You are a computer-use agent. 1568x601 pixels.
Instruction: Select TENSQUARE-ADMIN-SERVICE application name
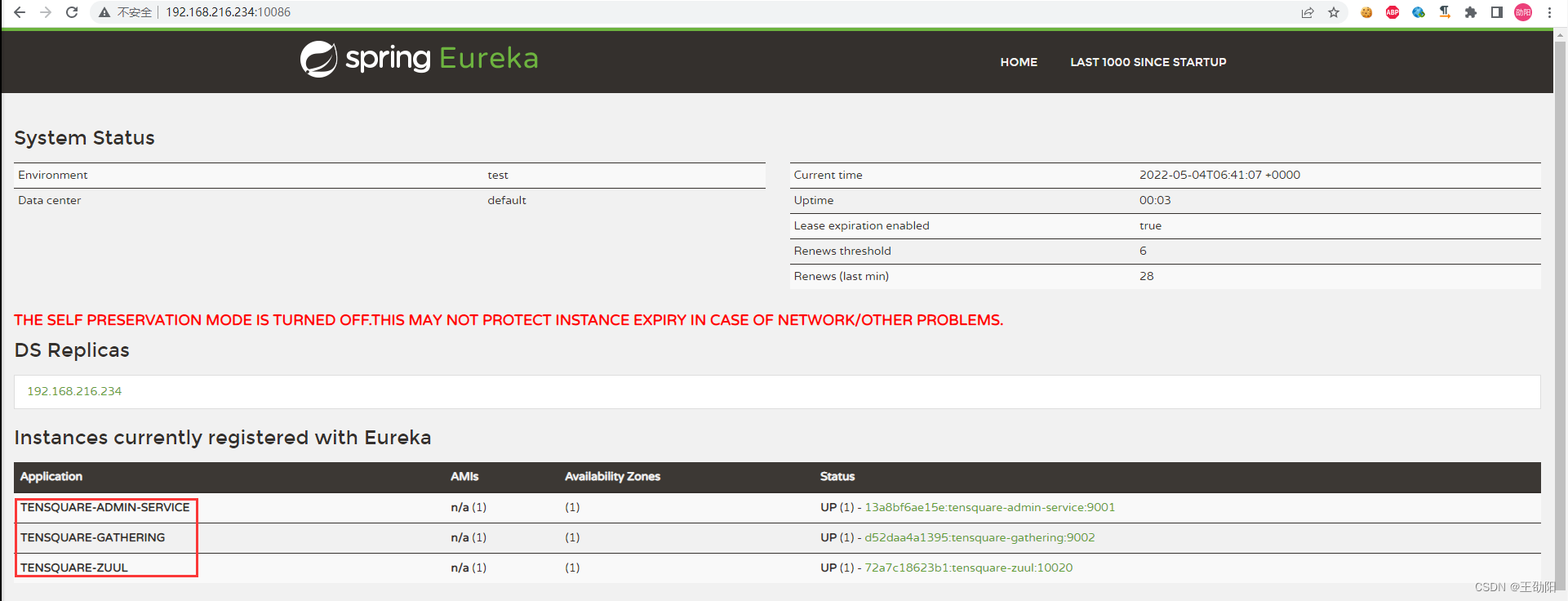click(104, 507)
